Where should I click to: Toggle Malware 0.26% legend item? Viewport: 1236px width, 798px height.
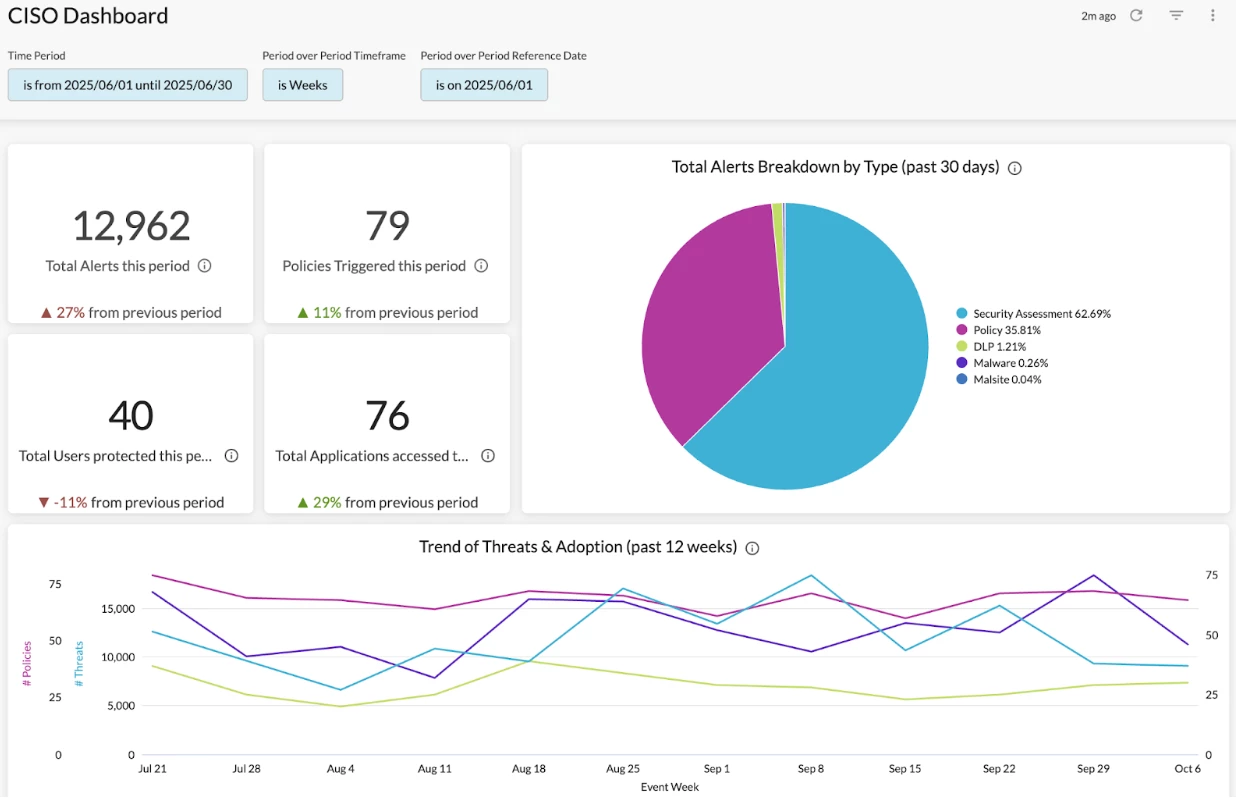[x=1003, y=363]
